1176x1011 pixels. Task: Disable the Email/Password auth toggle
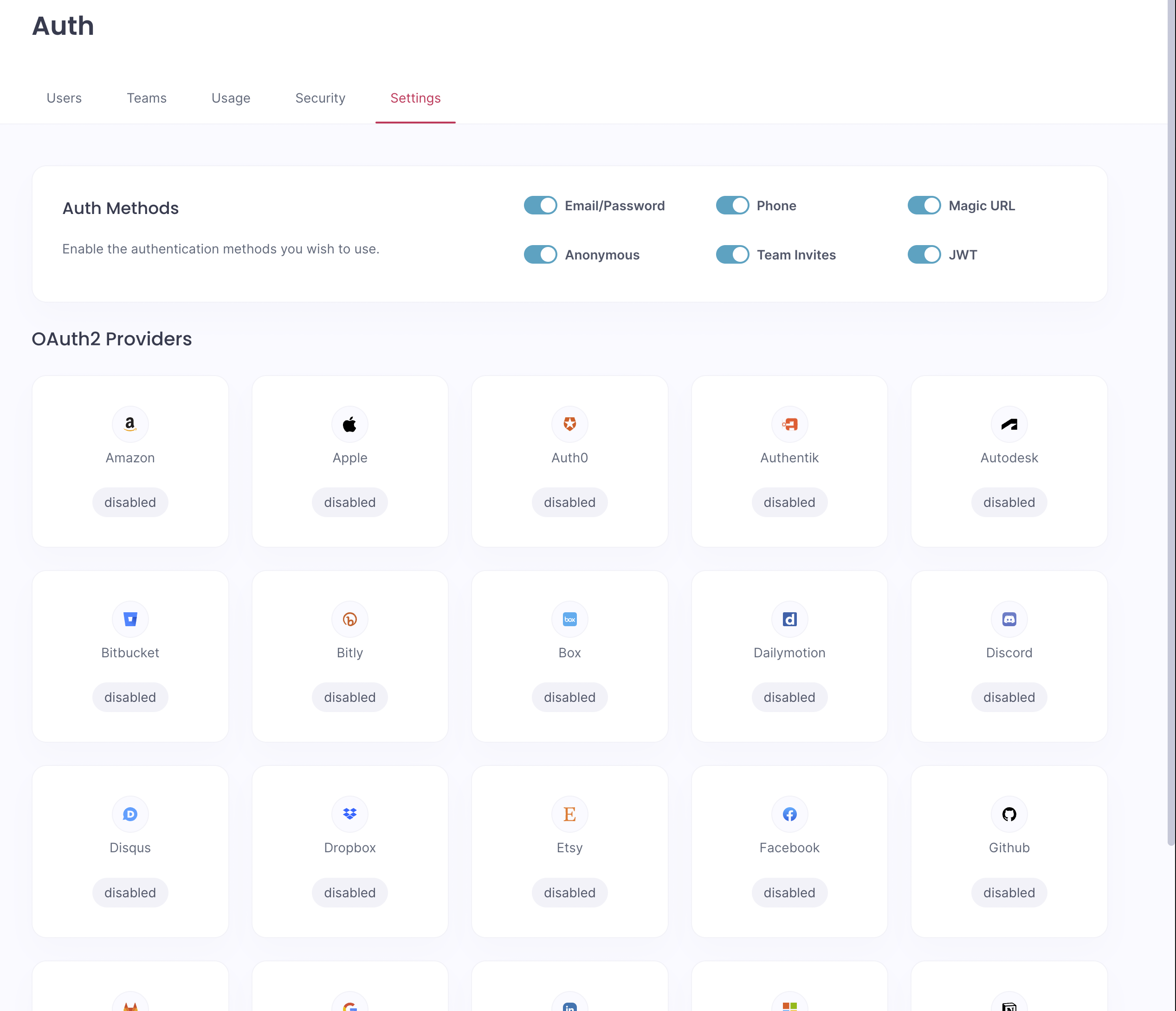[x=540, y=206]
